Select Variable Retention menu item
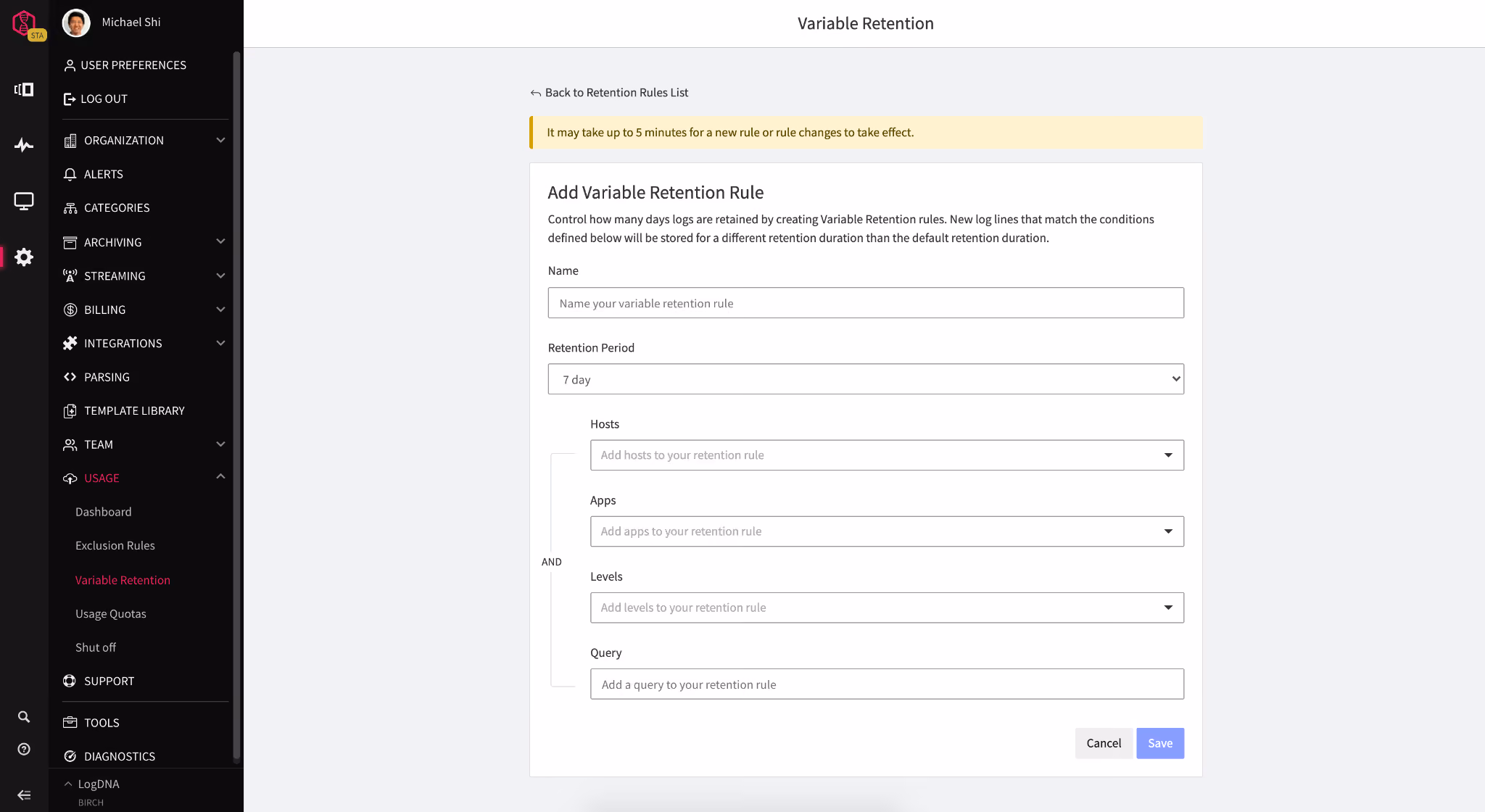 (123, 580)
